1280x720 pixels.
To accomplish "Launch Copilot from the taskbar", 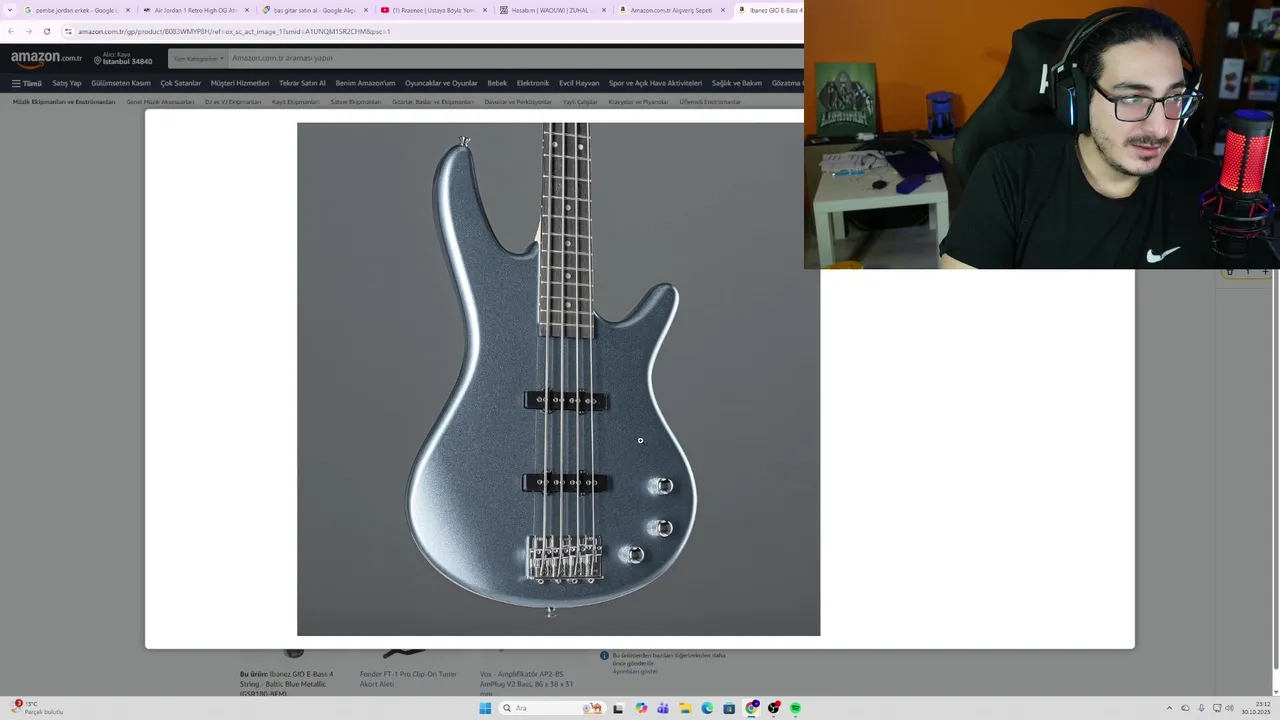I will (641, 708).
